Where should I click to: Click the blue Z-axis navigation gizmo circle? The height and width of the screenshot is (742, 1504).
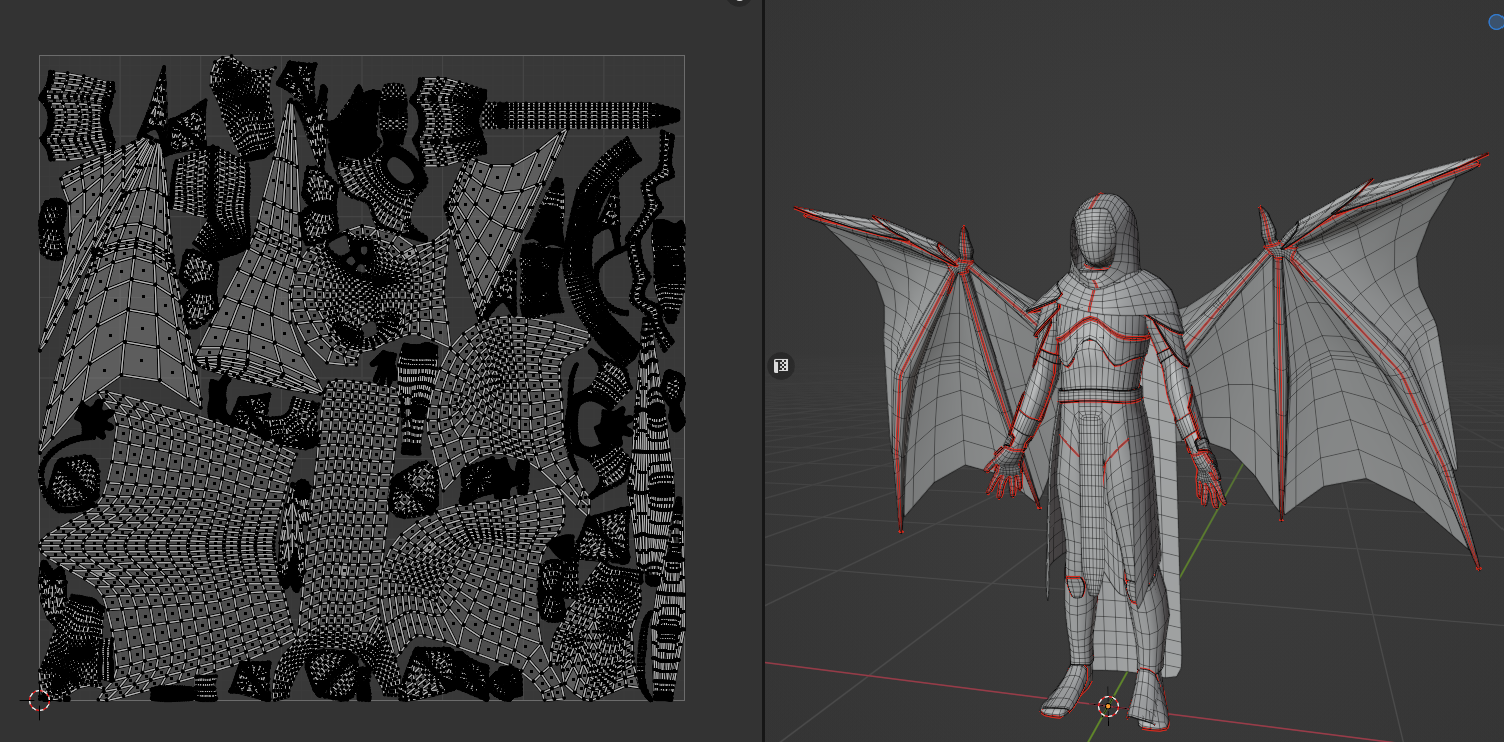[x=1497, y=22]
